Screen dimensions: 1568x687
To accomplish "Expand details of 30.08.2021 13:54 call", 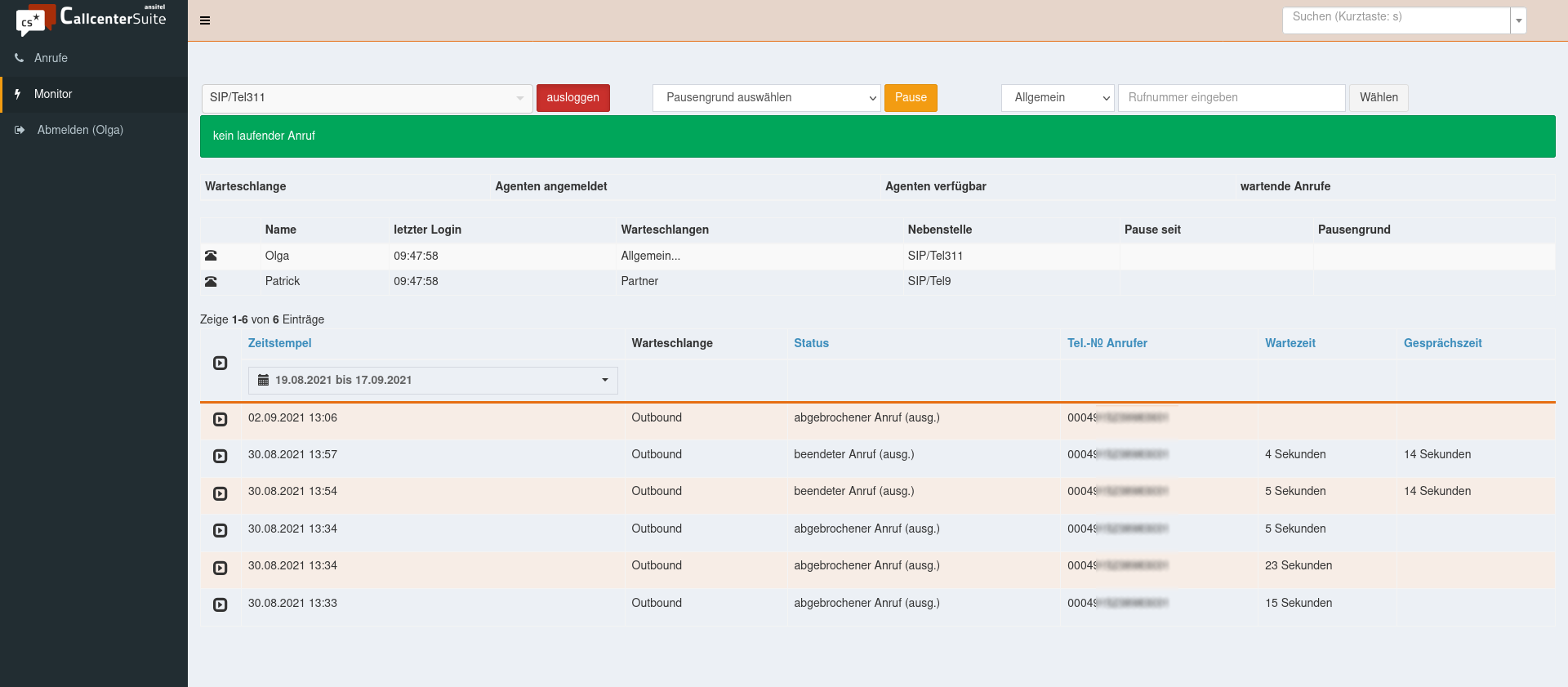I will [220, 493].
